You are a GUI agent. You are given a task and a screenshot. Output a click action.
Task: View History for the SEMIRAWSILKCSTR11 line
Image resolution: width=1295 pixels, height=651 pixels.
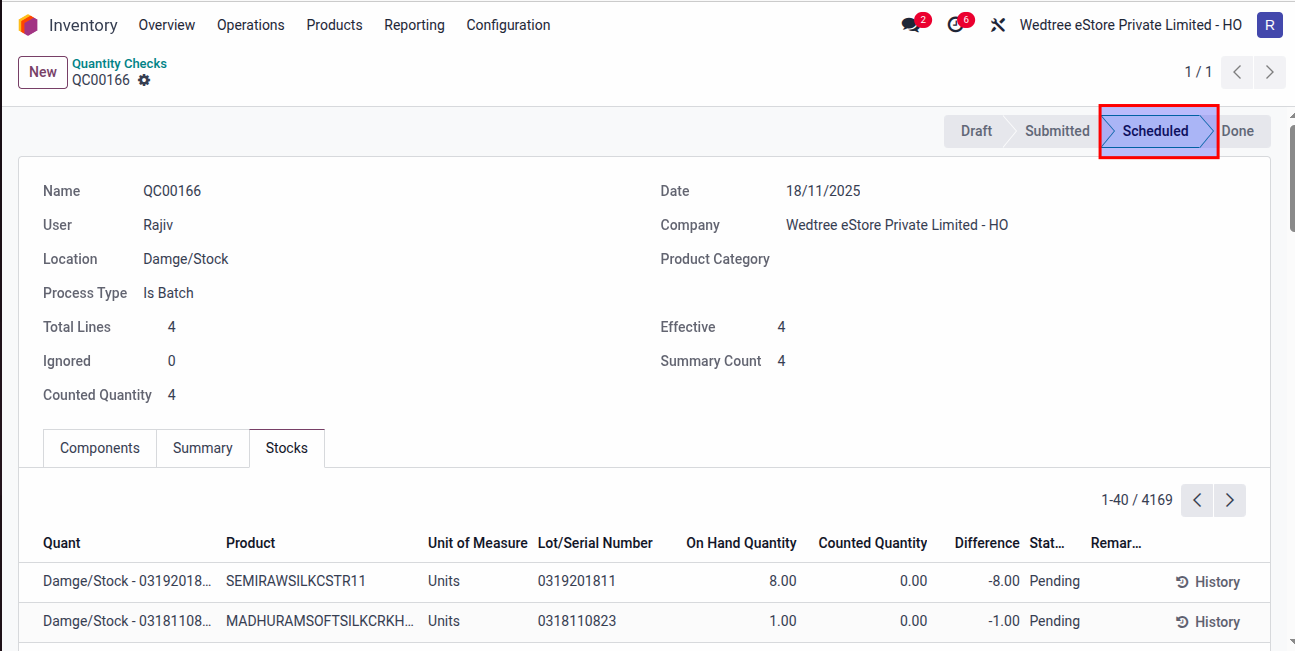tap(1207, 582)
